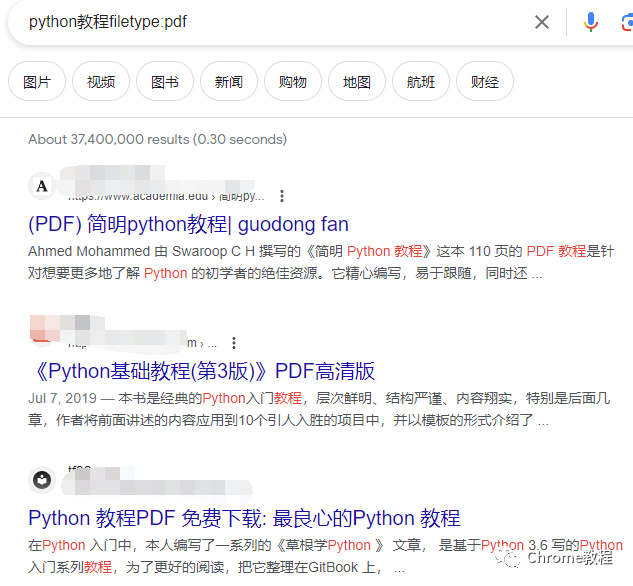Click the academia.edu 'A' site favicon
Screen dimensions: 633x586
(x=42, y=186)
